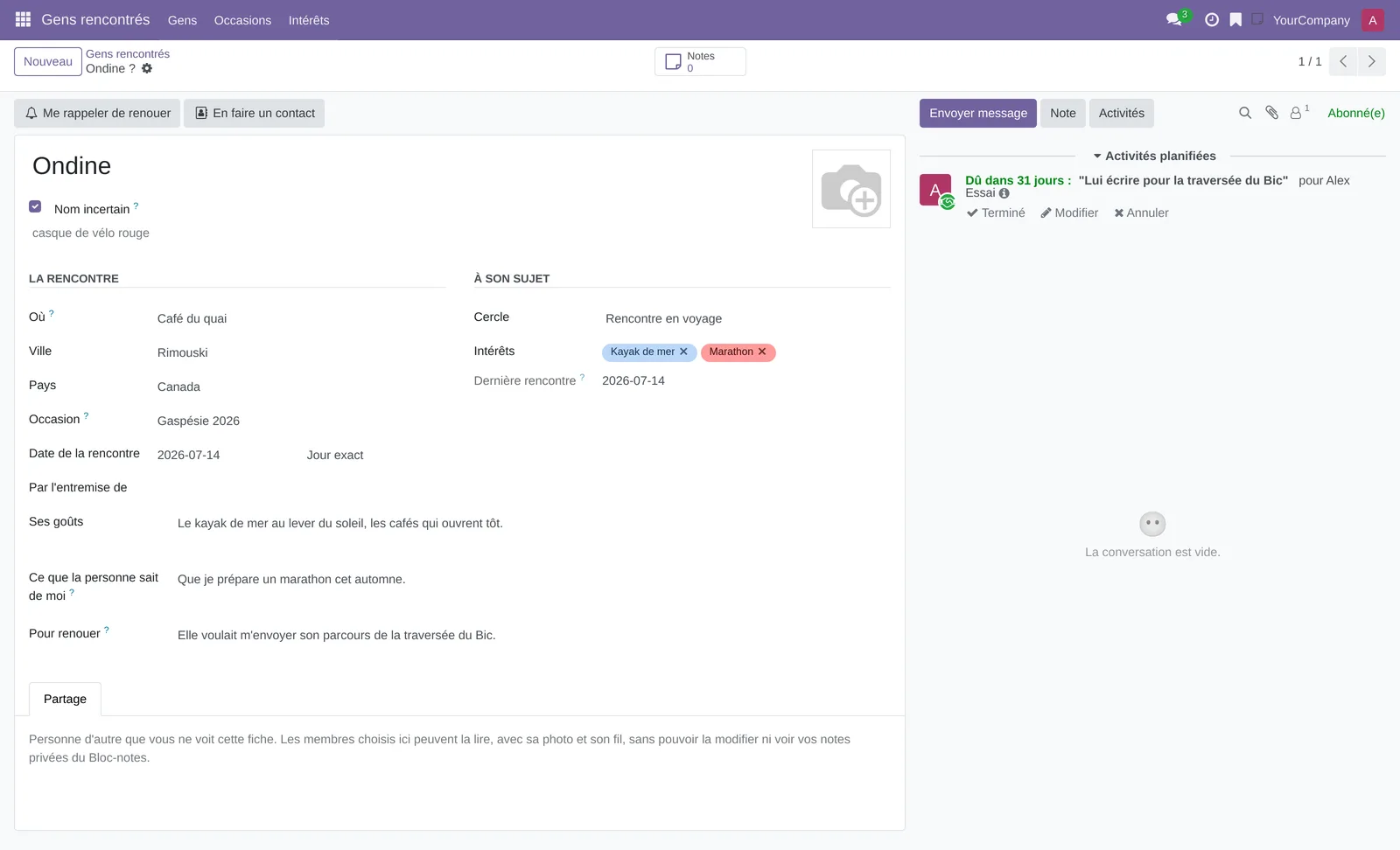This screenshot has height=850, width=1400.
Task: Open the Notes stat button
Action: pos(700,61)
